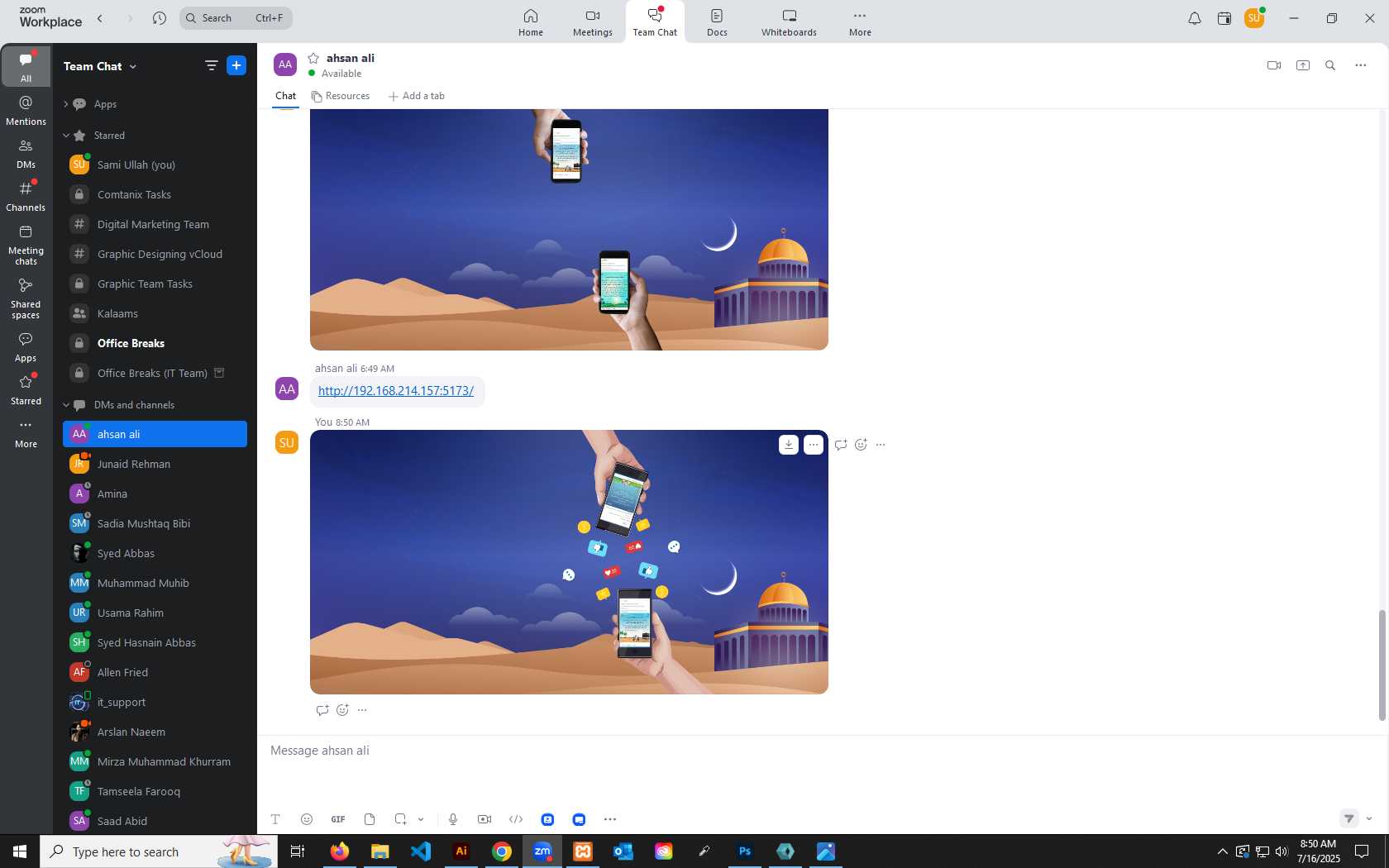Open Illustrator from the taskbar

[x=461, y=851]
